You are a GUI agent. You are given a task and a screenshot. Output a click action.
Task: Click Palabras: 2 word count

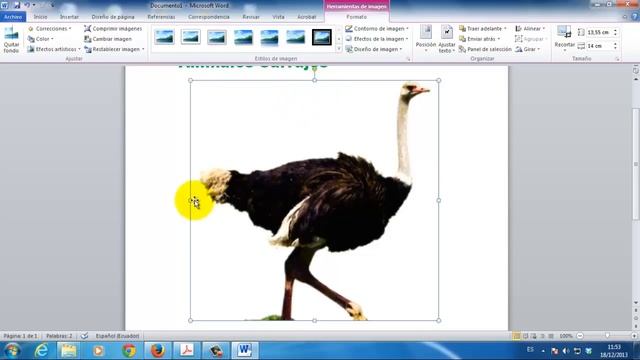pyautogui.click(x=59, y=336)
